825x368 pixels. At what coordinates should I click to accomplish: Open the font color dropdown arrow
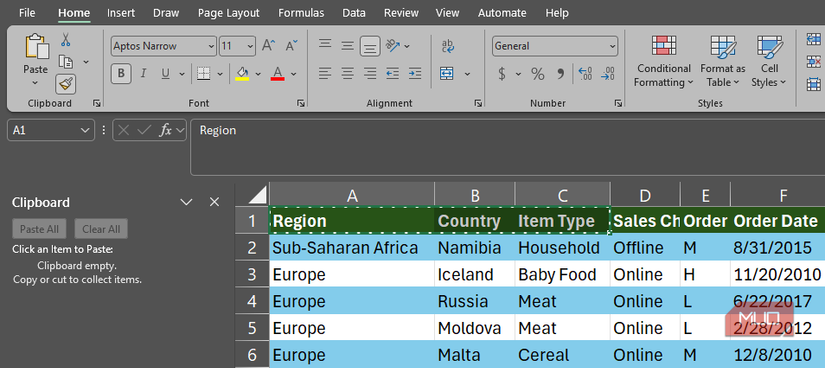294,74
